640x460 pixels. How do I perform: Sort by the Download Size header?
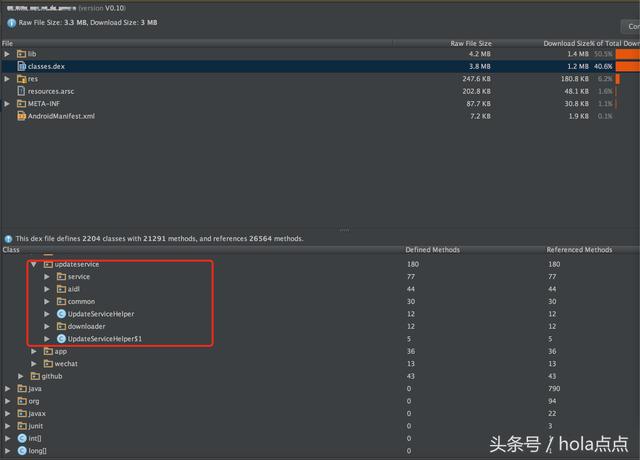[x=566, y=44]
